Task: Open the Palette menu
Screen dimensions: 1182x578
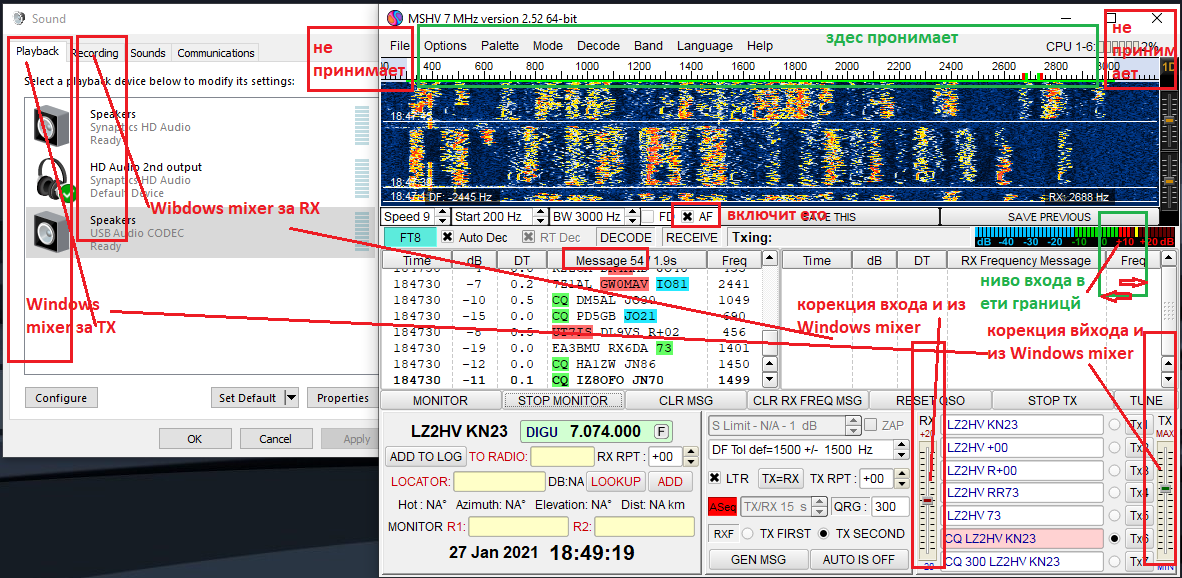Action: [x=499, y=46]
